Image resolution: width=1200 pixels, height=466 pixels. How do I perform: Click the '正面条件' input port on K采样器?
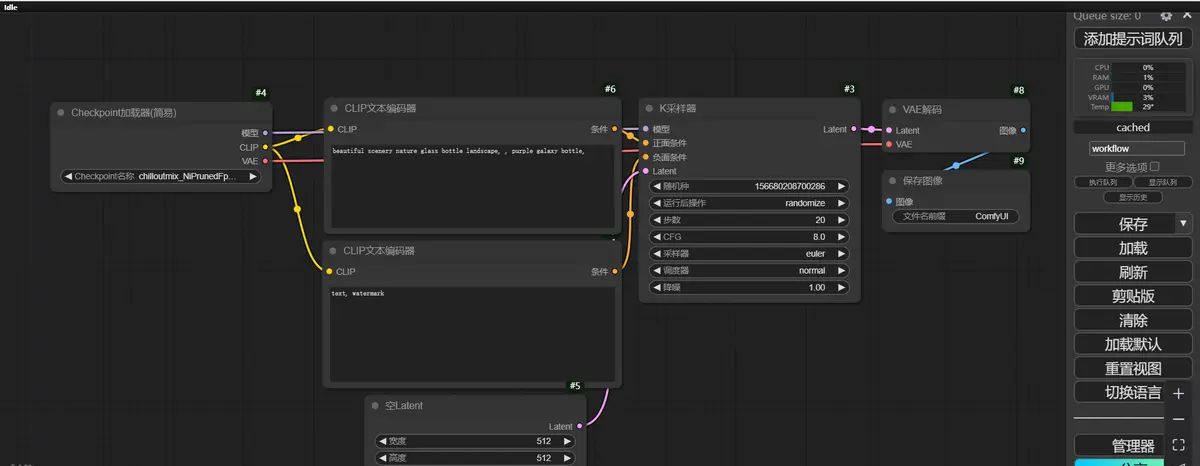tap(645, 143)
